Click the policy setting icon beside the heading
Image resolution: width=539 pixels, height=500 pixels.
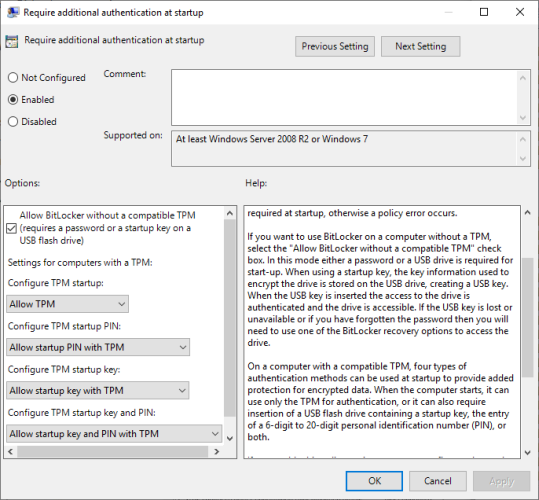[12, 41]
